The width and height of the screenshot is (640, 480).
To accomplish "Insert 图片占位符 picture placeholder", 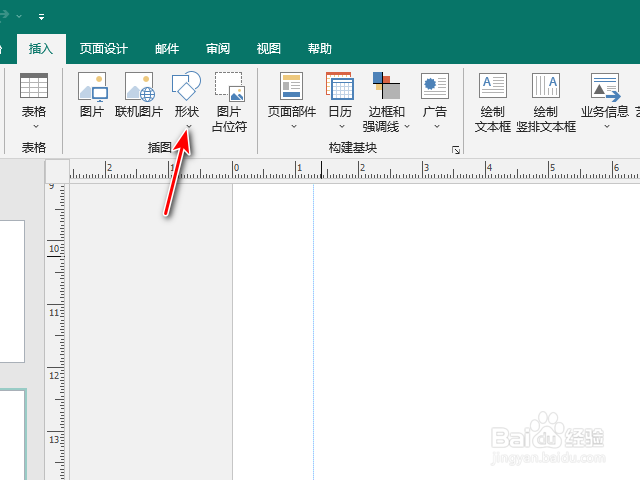I will (x=229, y=102).
